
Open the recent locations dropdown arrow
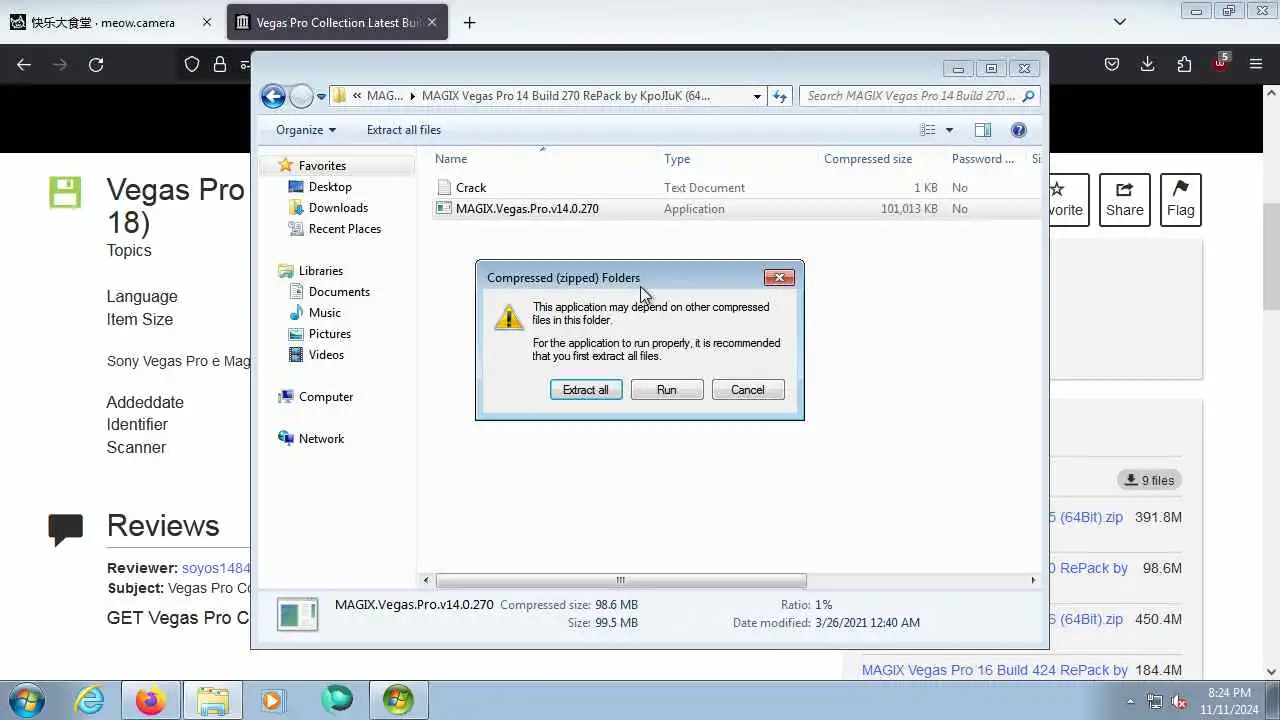[x=321, y=97]
